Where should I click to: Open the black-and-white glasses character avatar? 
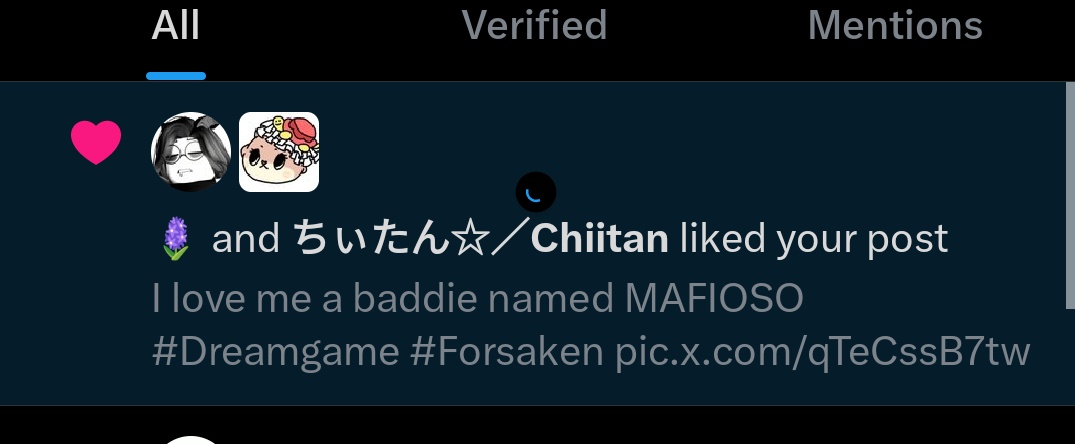pos(191,151)
